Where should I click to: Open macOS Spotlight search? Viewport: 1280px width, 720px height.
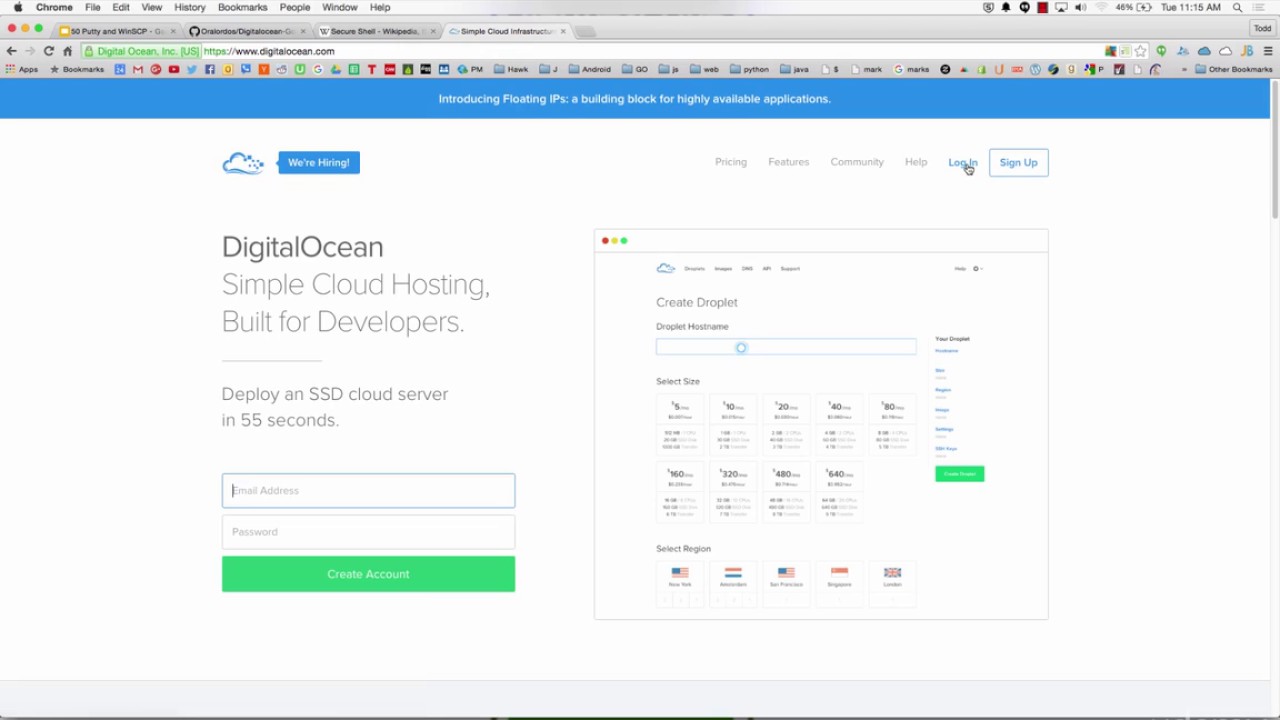point(1237,7)
